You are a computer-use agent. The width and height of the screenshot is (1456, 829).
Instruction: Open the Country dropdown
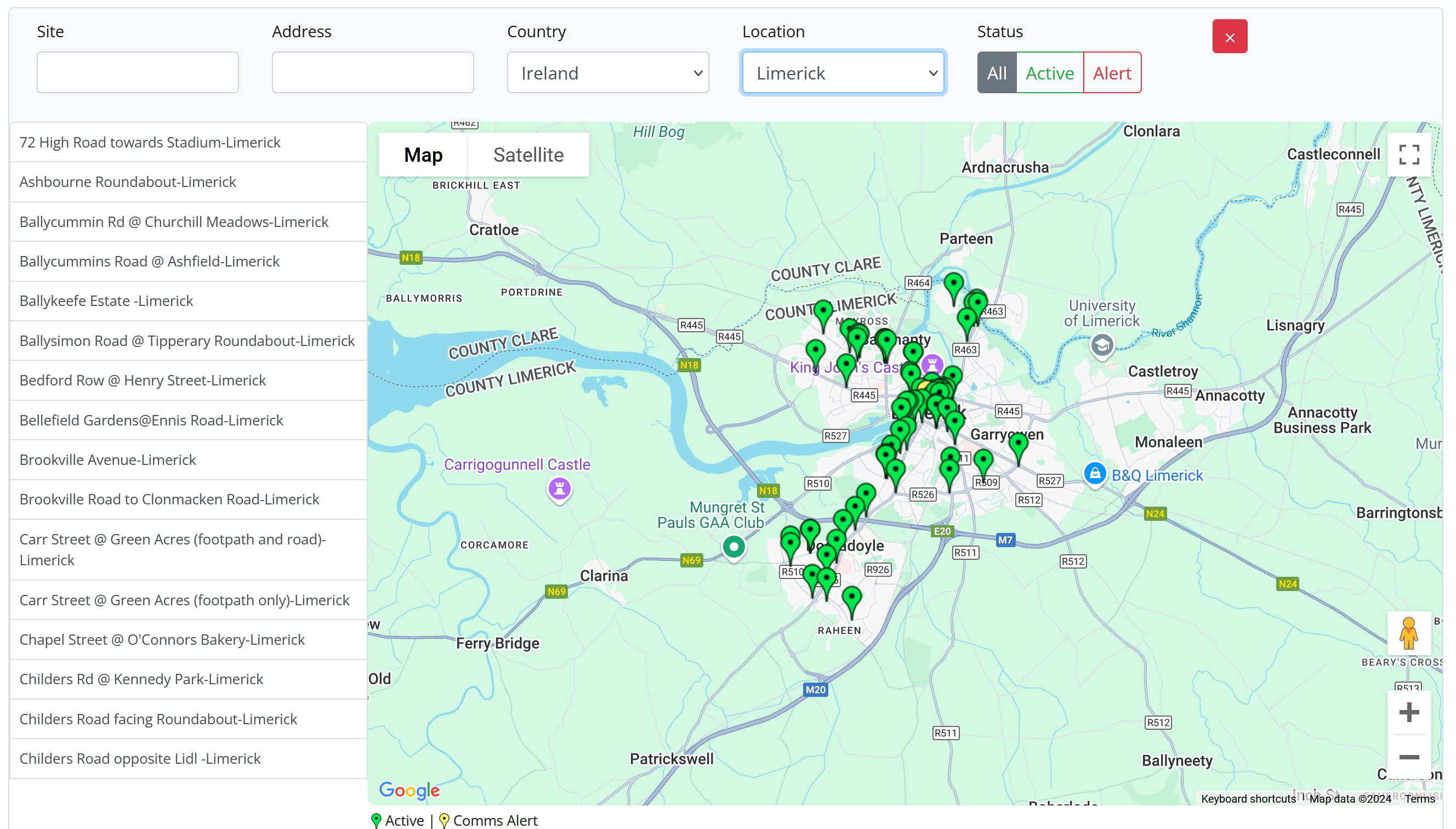click(x=607, y=72)
